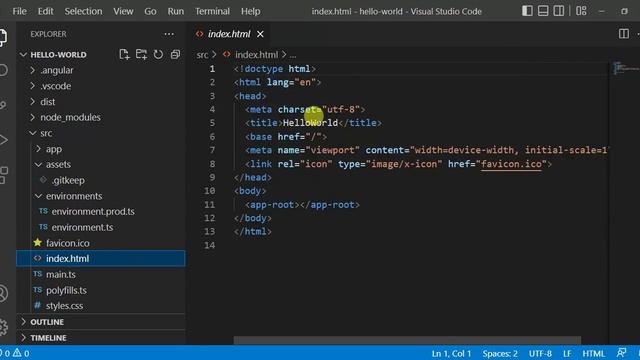Screen dimensions: 640x360
Task: Click Ln 1, Col 1 status item
Action: point(451,353)
